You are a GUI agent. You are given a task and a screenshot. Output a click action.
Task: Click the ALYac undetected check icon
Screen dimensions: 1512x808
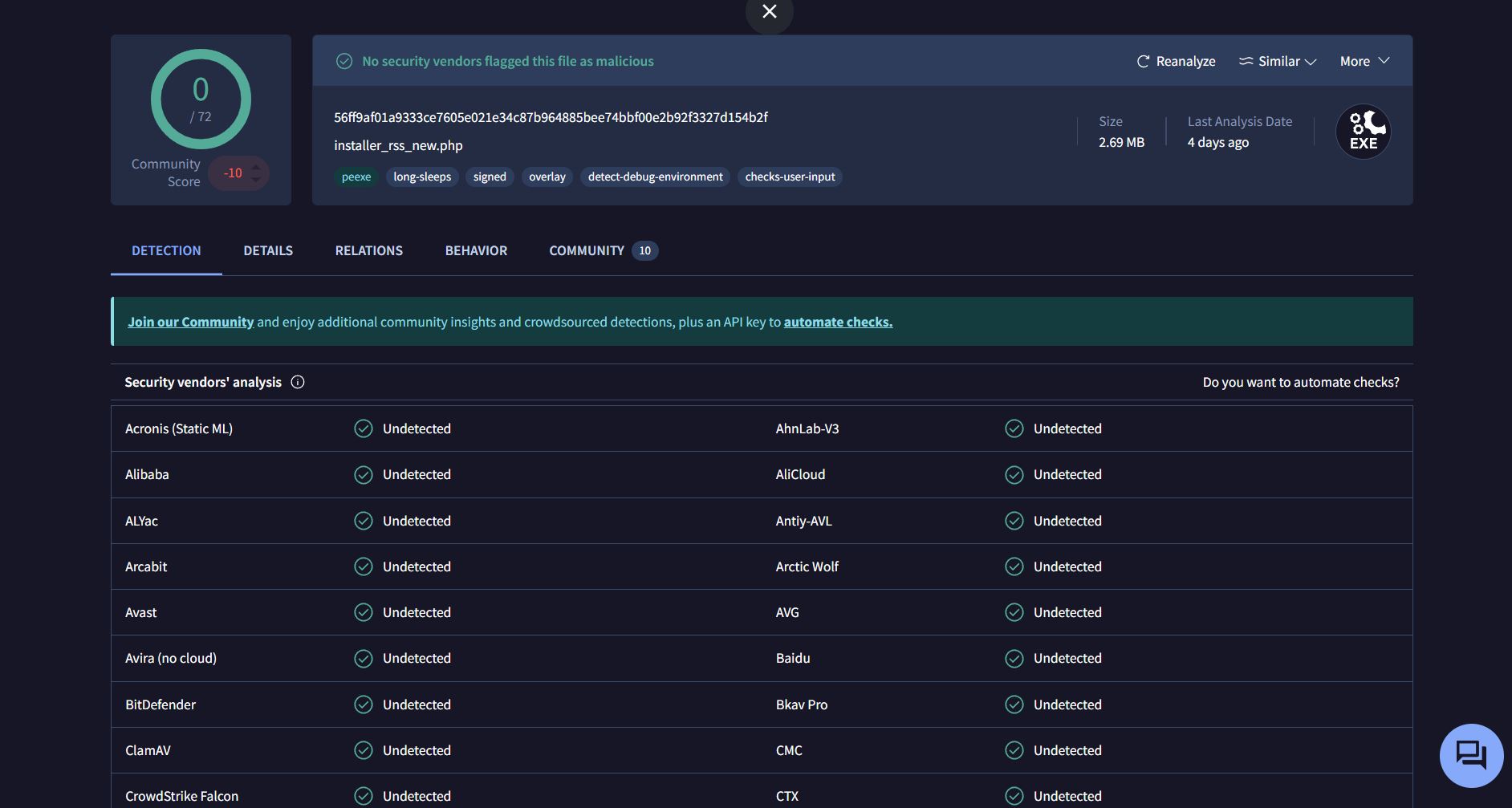click(364, 521)
